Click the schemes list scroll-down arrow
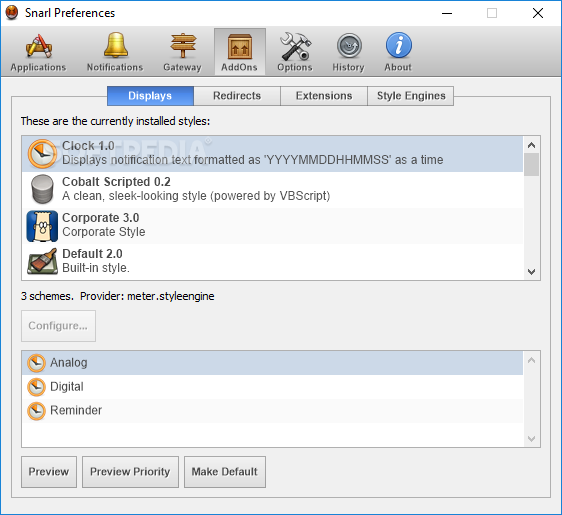This screenshot has width=562, height=515. click(x=532, y=439)
